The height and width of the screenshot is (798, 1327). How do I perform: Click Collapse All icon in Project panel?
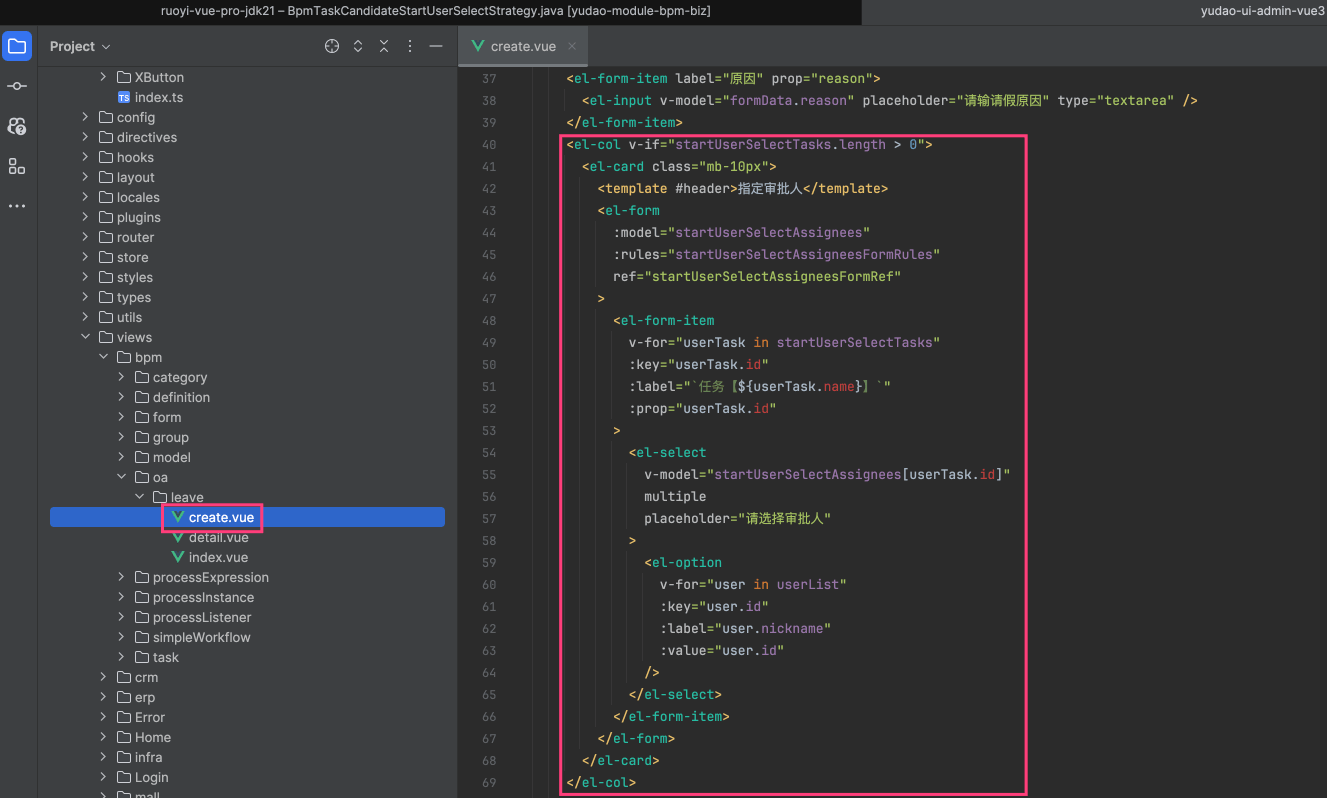(x=384, y=47)
